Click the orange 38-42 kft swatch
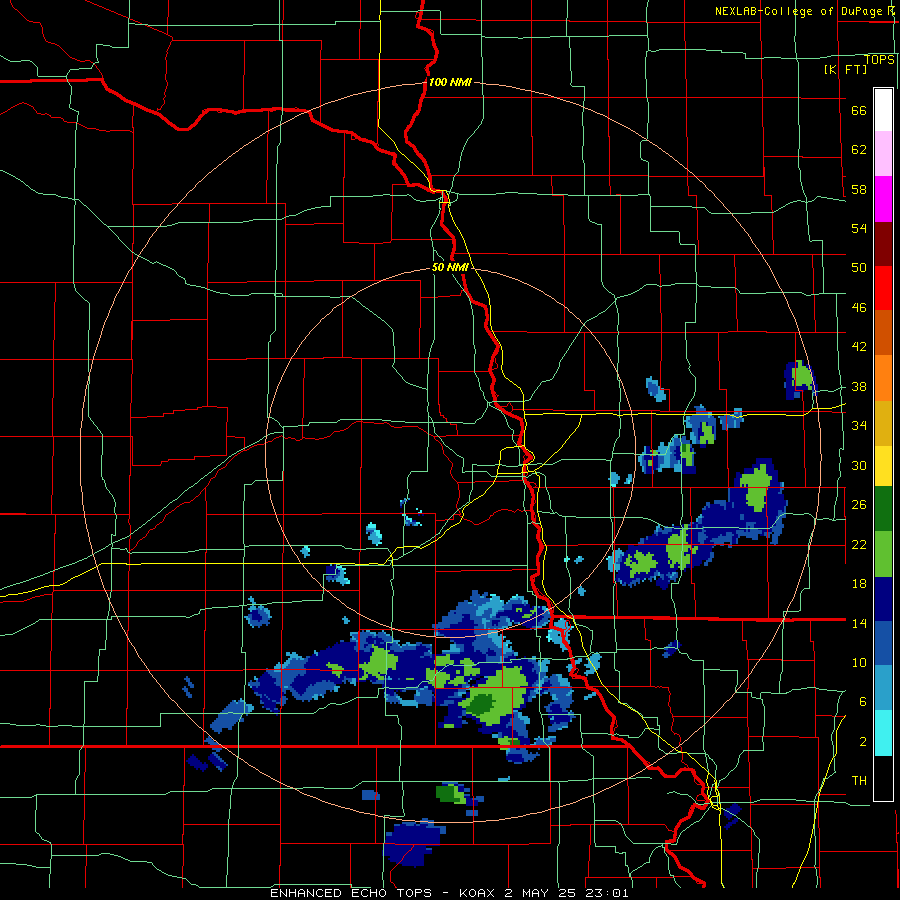This screenshot has height=900, width=900. (x=883, y=378)
